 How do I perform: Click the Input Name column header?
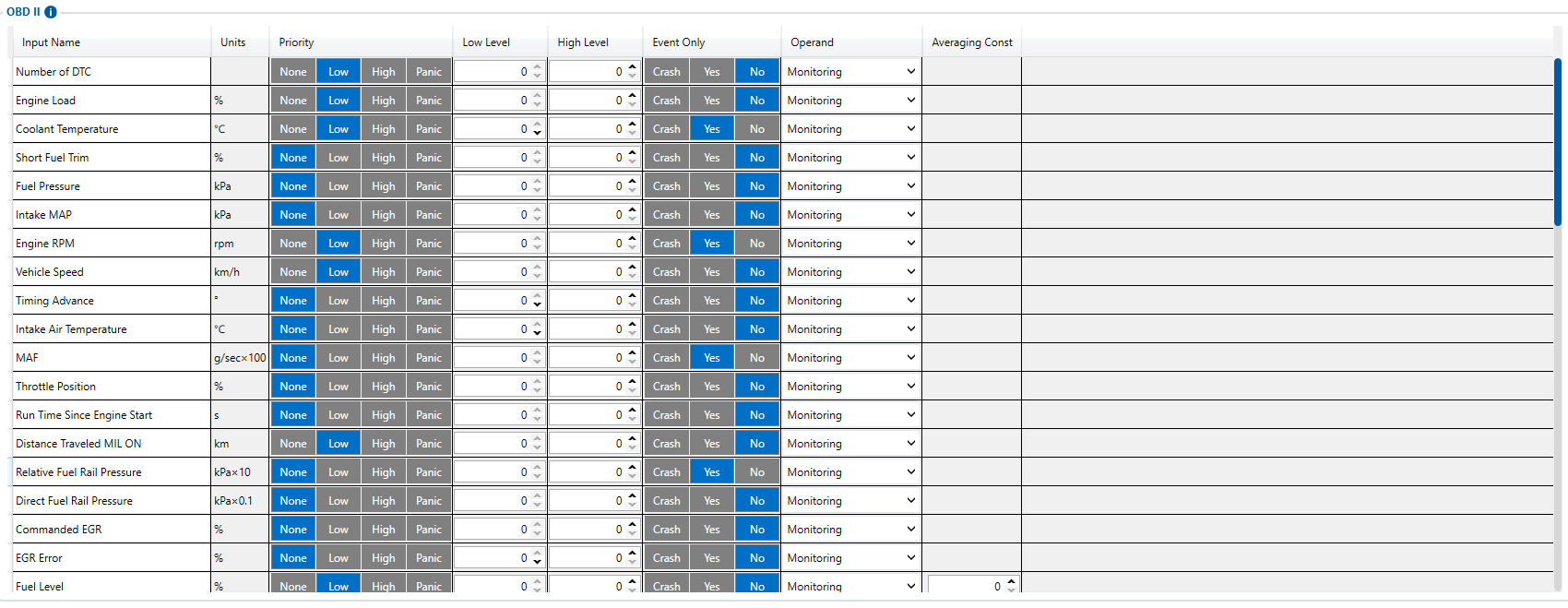(51, 42)
